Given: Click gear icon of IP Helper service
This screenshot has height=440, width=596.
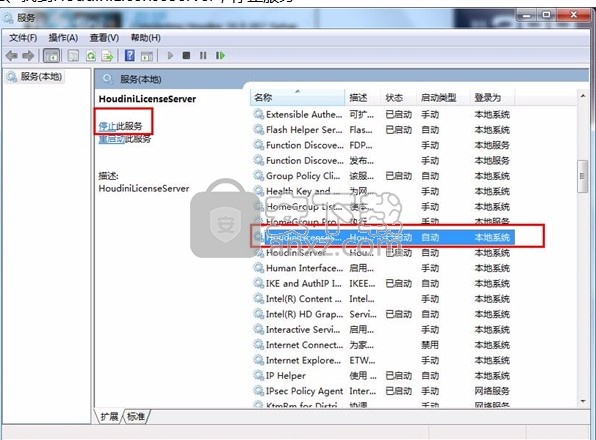Looking at the screenshot, I should 258,375.
